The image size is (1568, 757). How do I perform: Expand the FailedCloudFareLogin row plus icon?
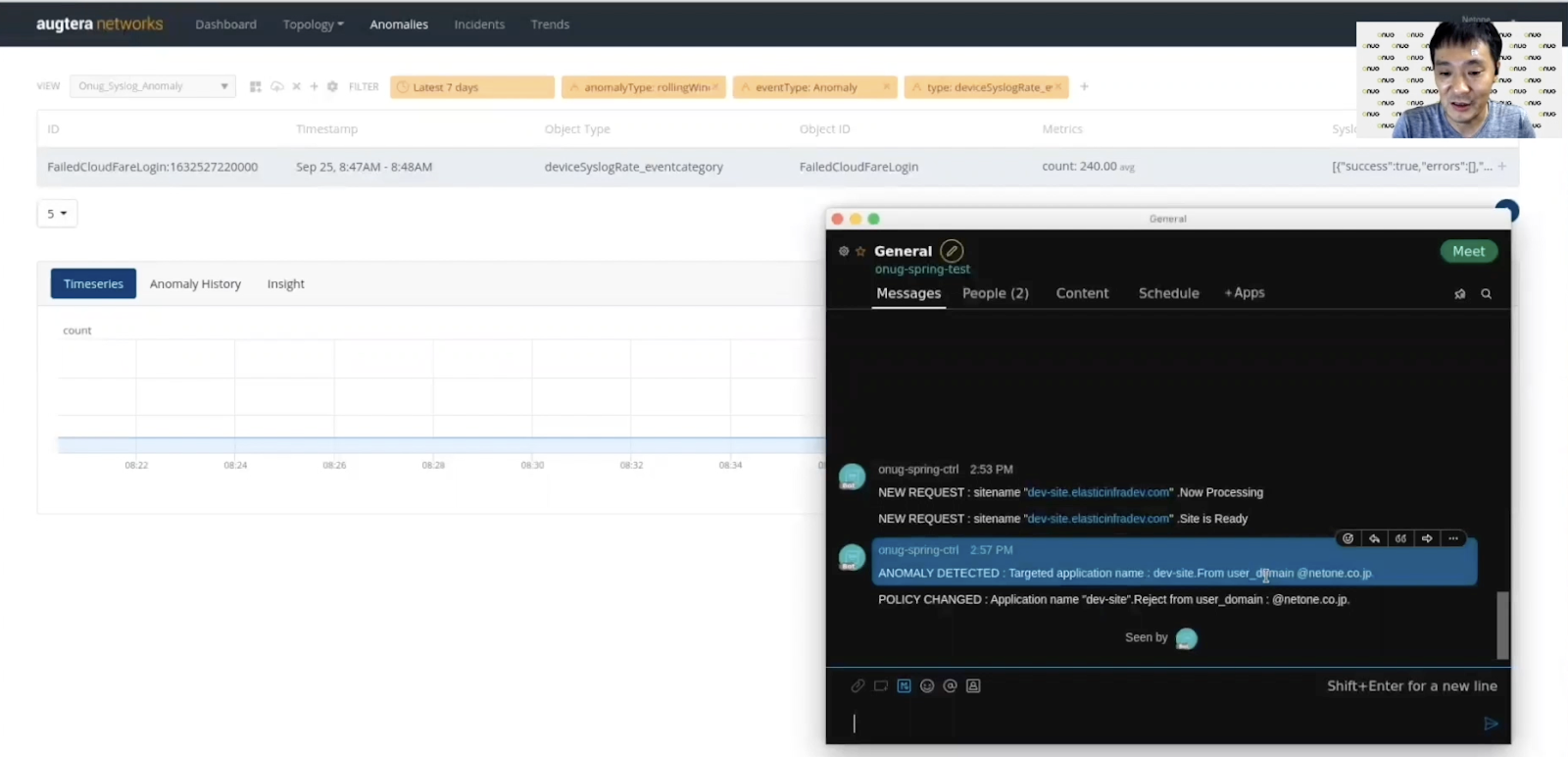[1502, 167]
